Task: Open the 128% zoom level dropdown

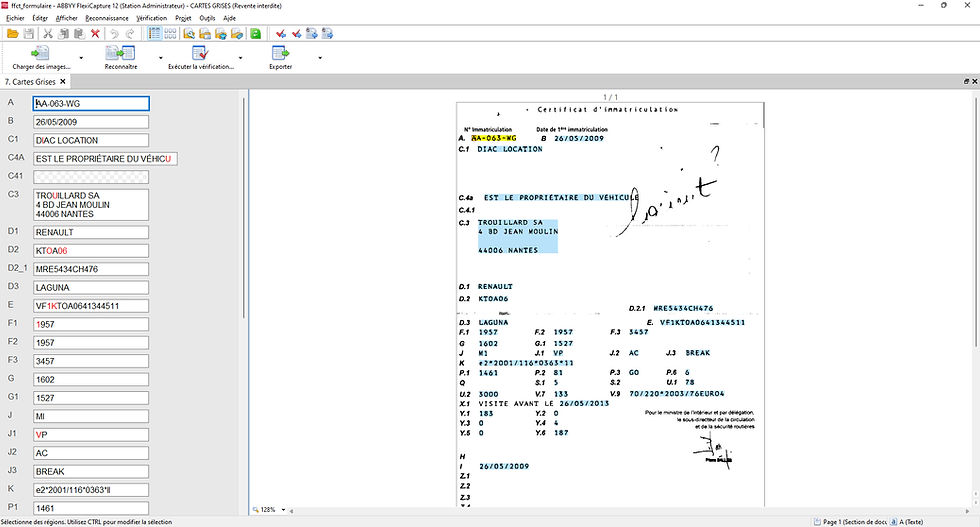Action: [x=283, y=510]
